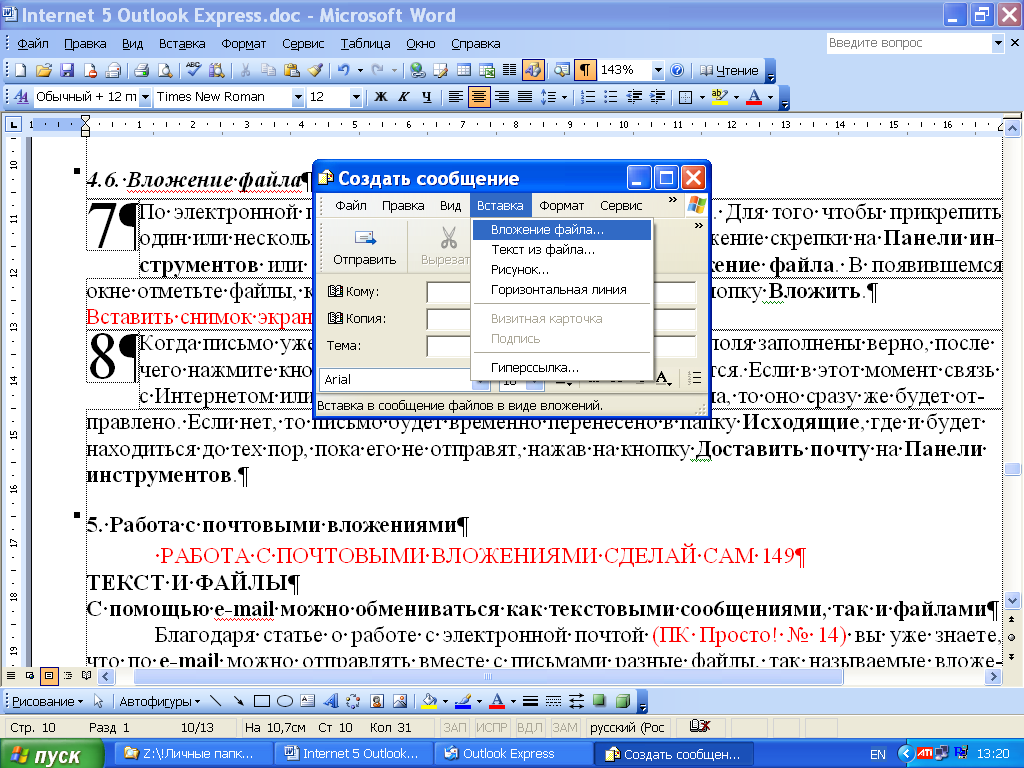This screenshot has height=768, width=1024.
Task: Expand the style Обычный dropdown
Action: [x=144, y=97]
